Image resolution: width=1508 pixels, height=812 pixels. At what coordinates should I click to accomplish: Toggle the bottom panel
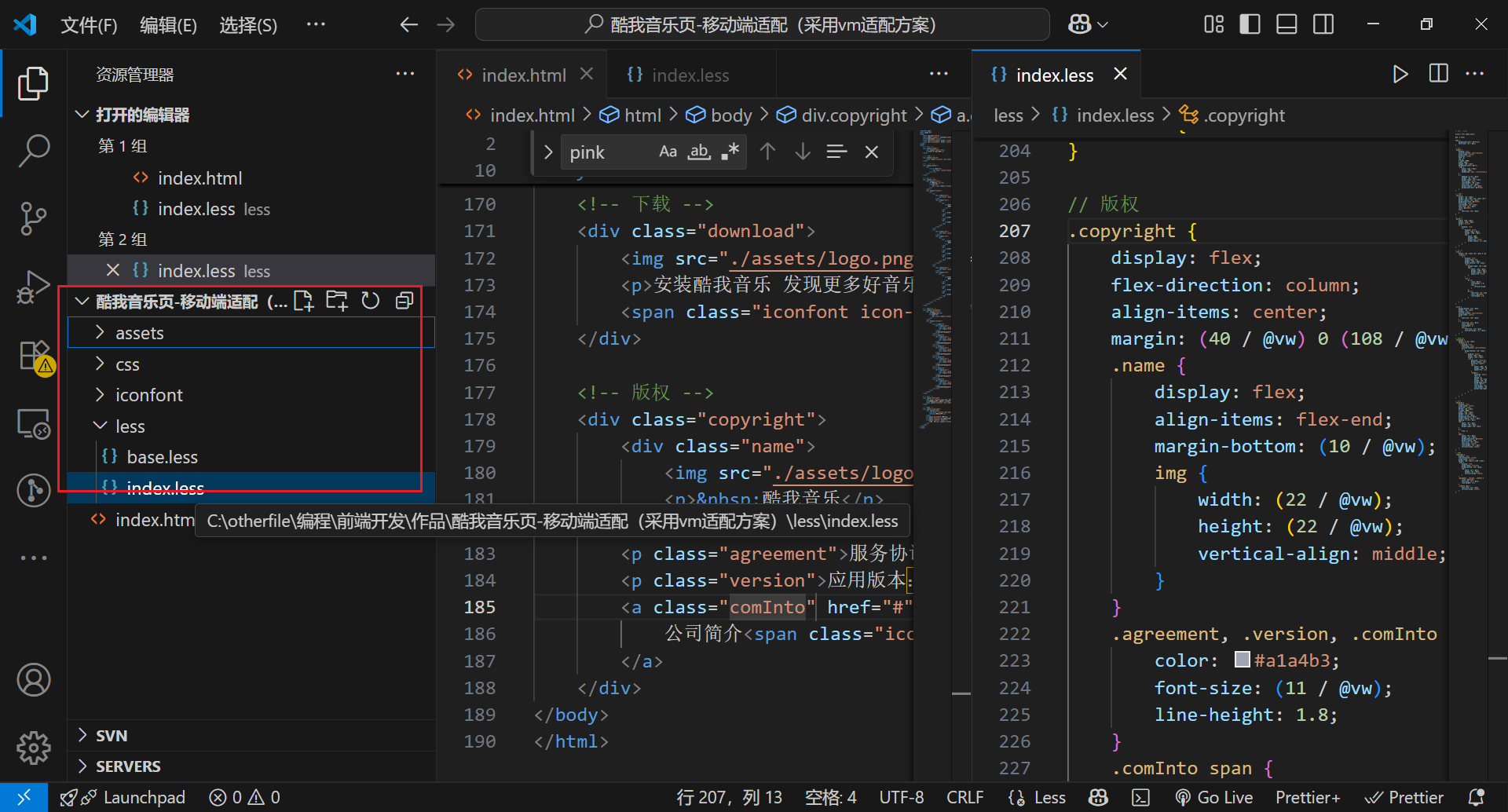pyautogui.click(x=1287, y=25)
